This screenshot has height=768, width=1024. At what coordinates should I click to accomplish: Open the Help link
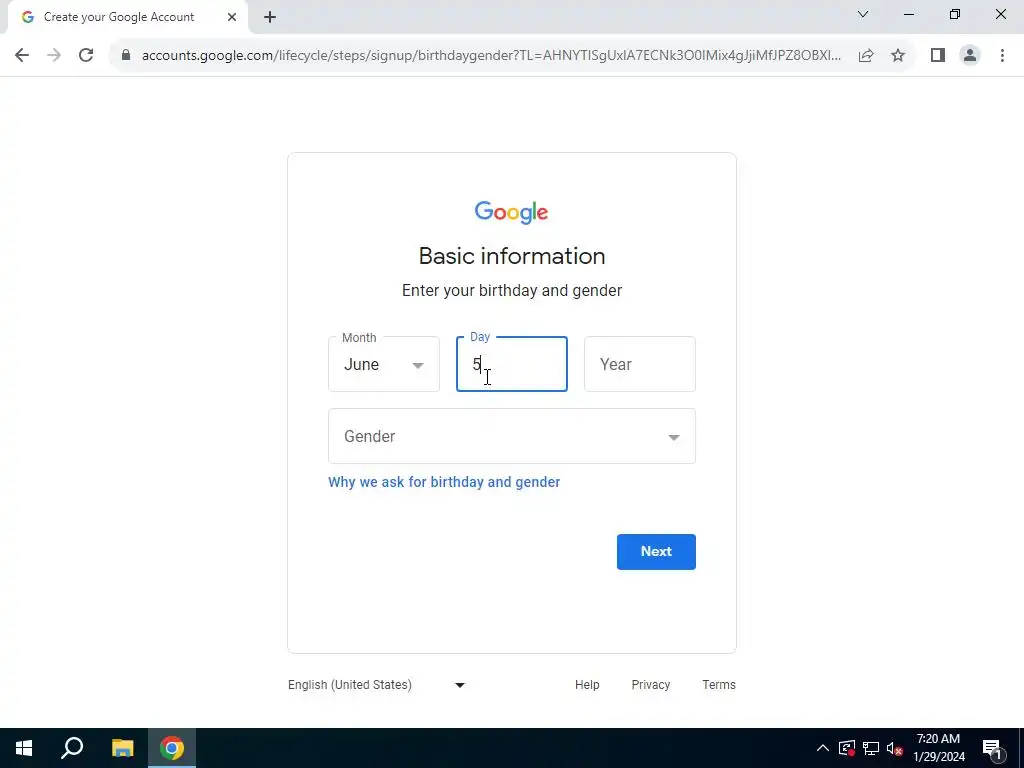[x=587, y=684]
